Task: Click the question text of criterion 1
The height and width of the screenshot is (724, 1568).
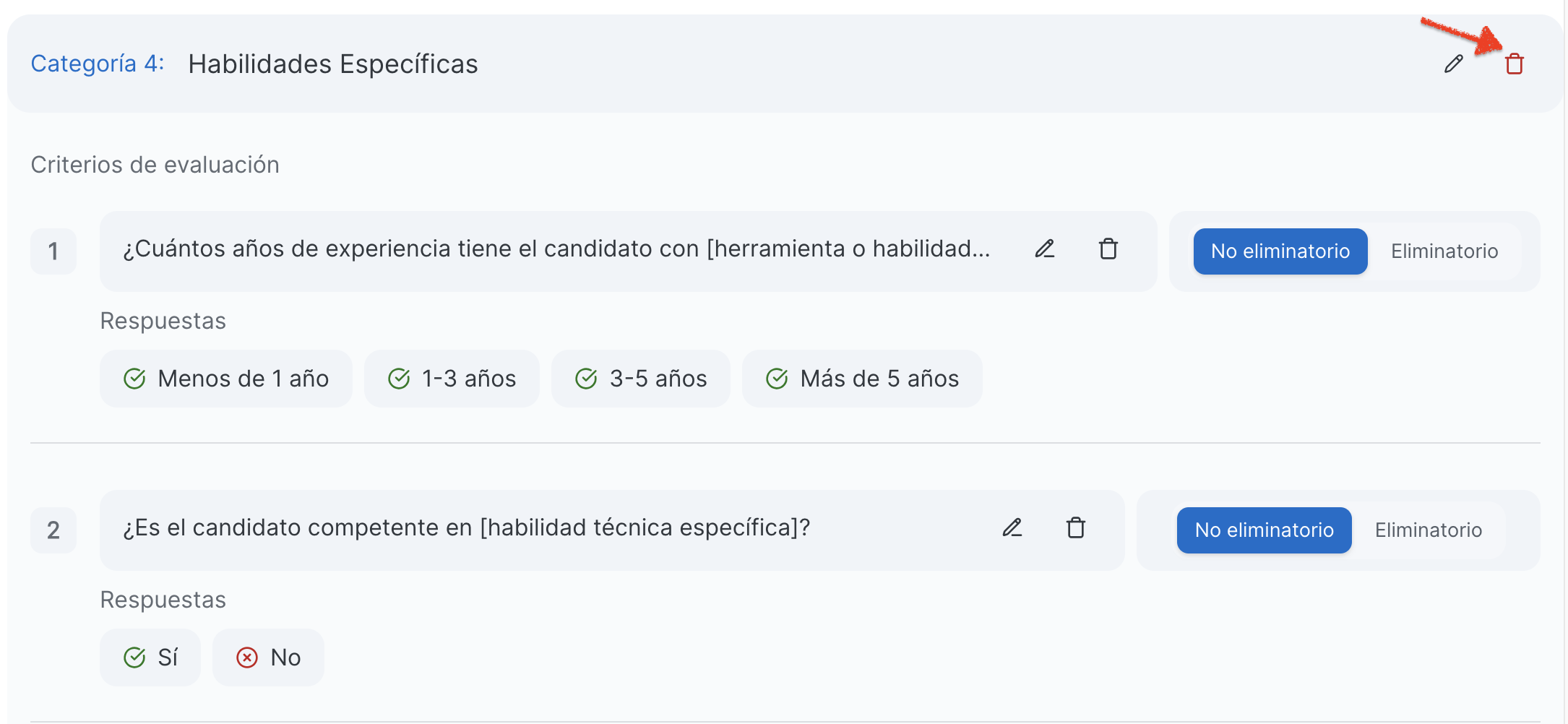Action: click(556, 249)
